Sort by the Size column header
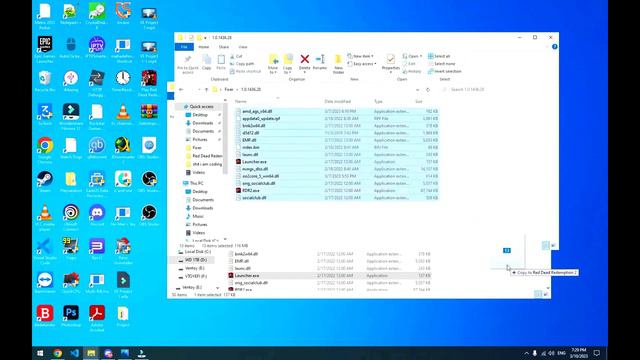The image size is (640, 360). click(419, 101)
